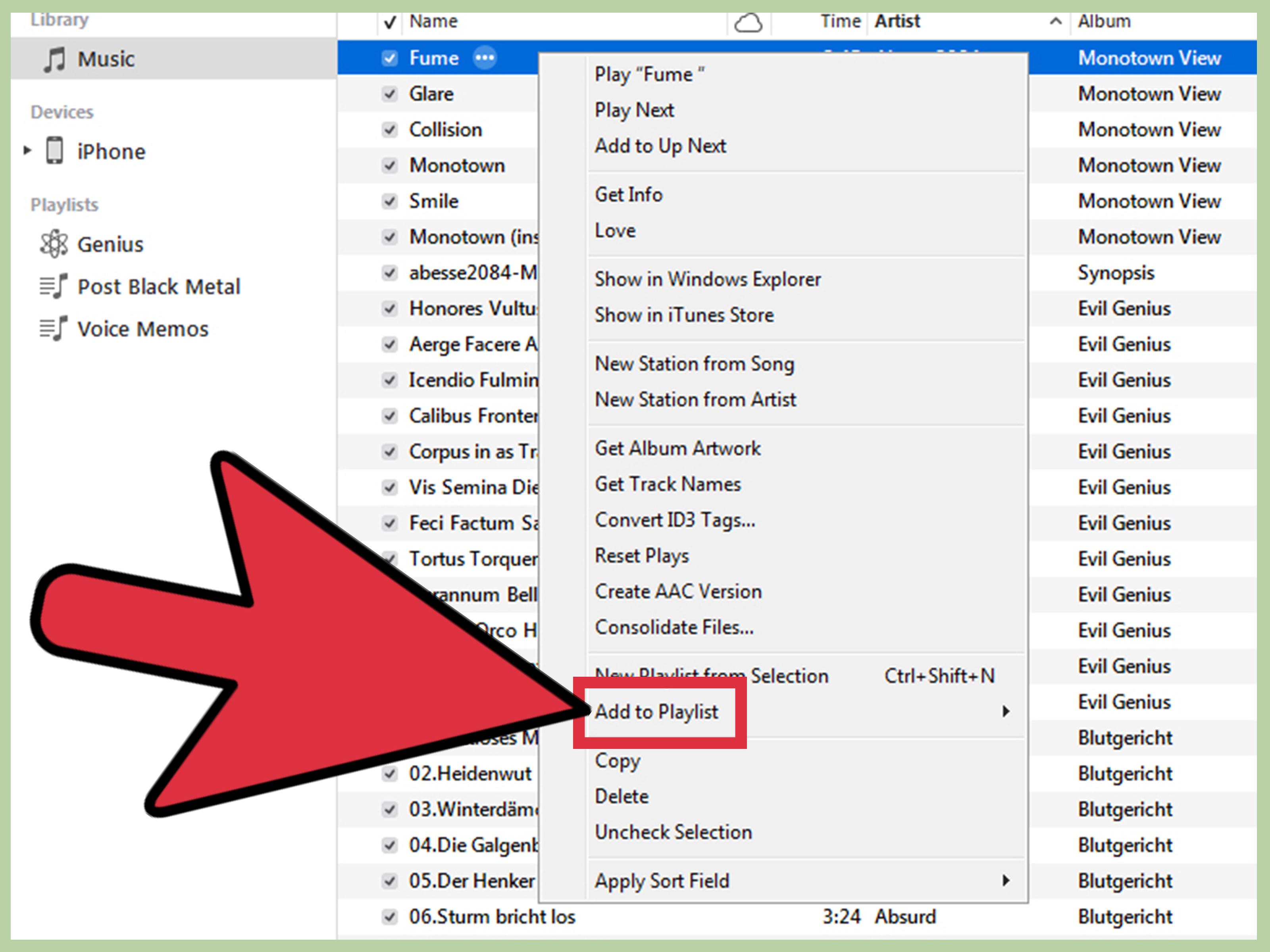Sort by the Name column header
The width and height of the screenshot is (1270, 952).
click(433, 22)
